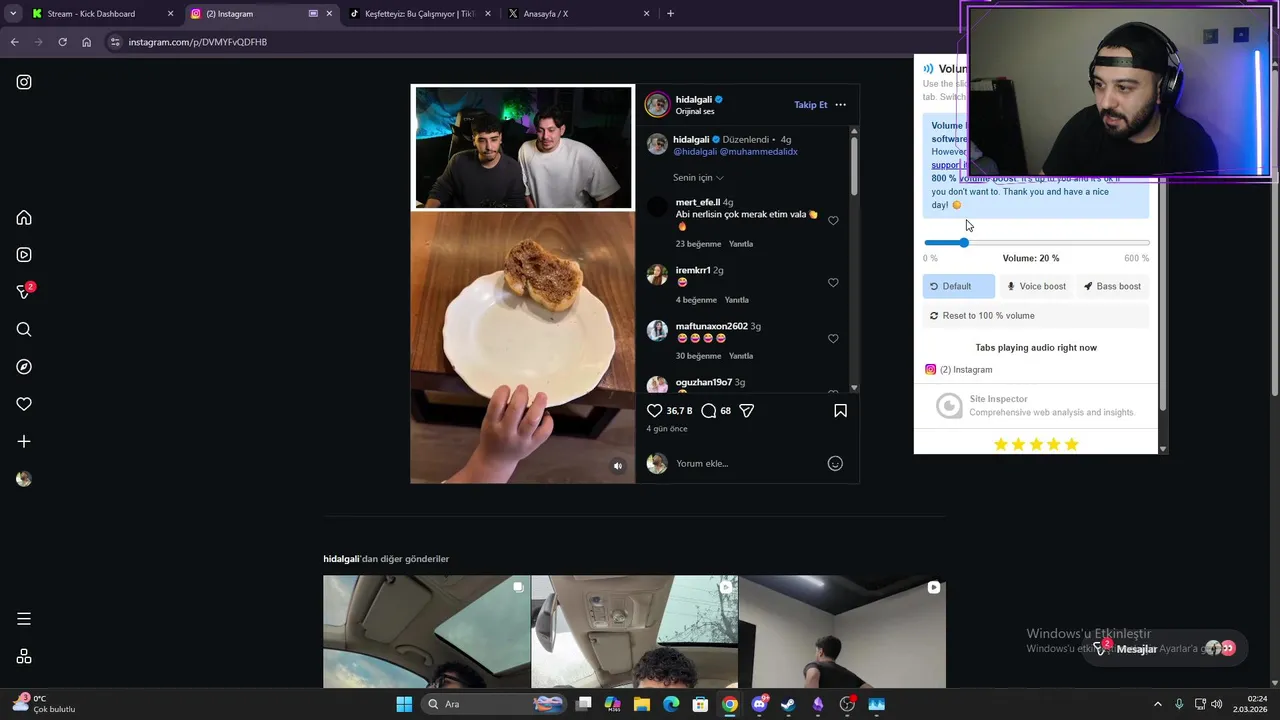Go back in Chrome
The height and width of the screenshot is (720, 1280).
pyautogui.click(x=14, y=42)
